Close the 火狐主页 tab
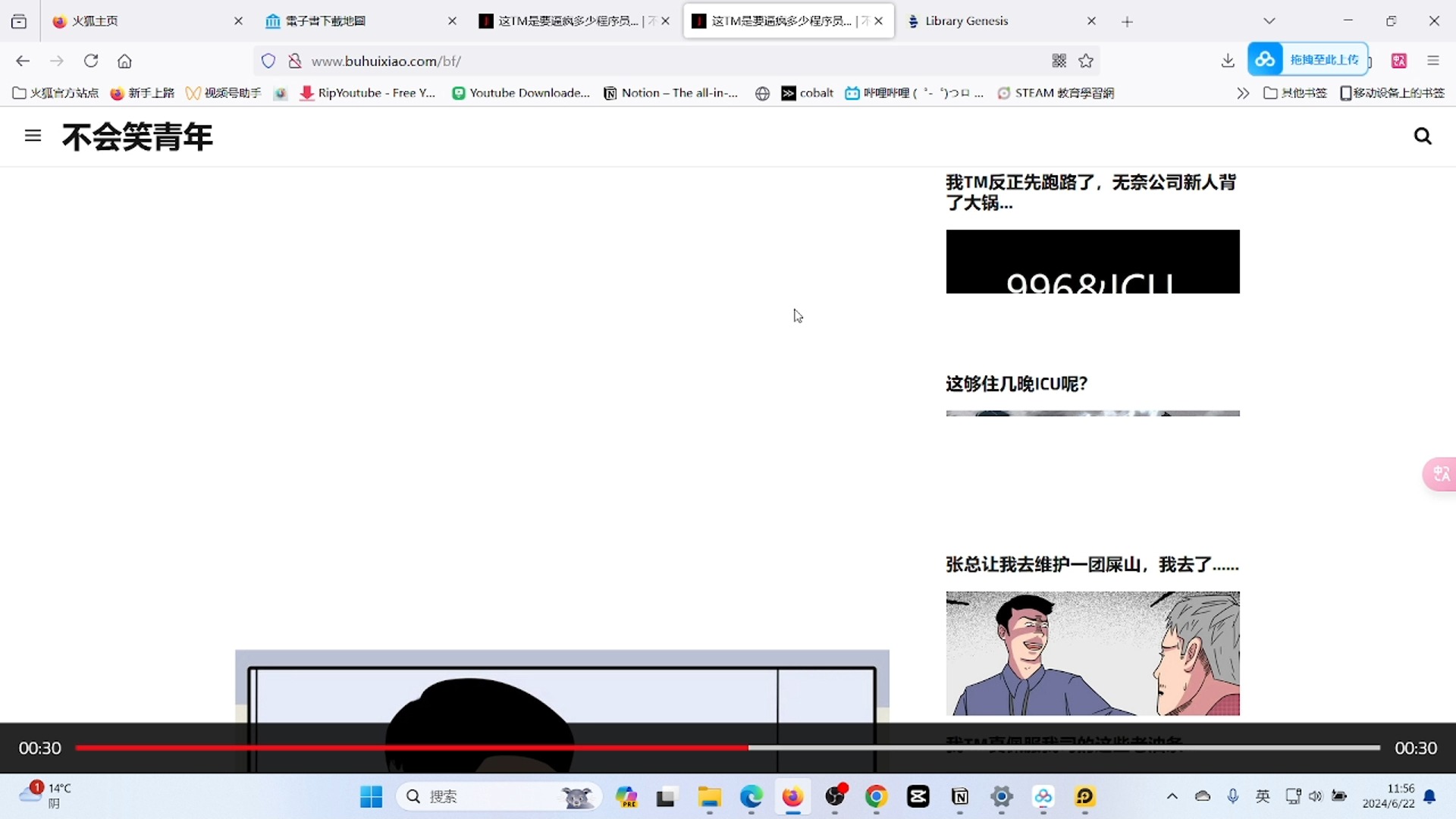The height and width of the screenshot is (819, 1456). click(x=238, y=21)
